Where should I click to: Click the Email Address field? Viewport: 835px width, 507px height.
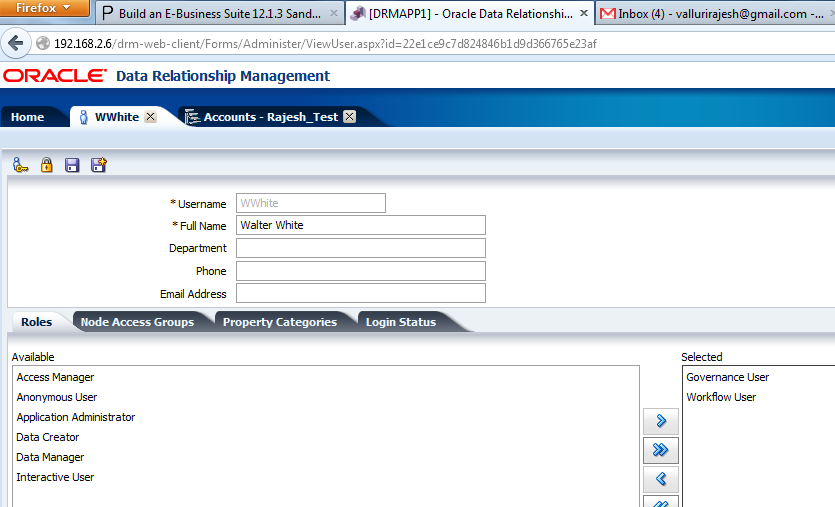click(x=361, y=293)
